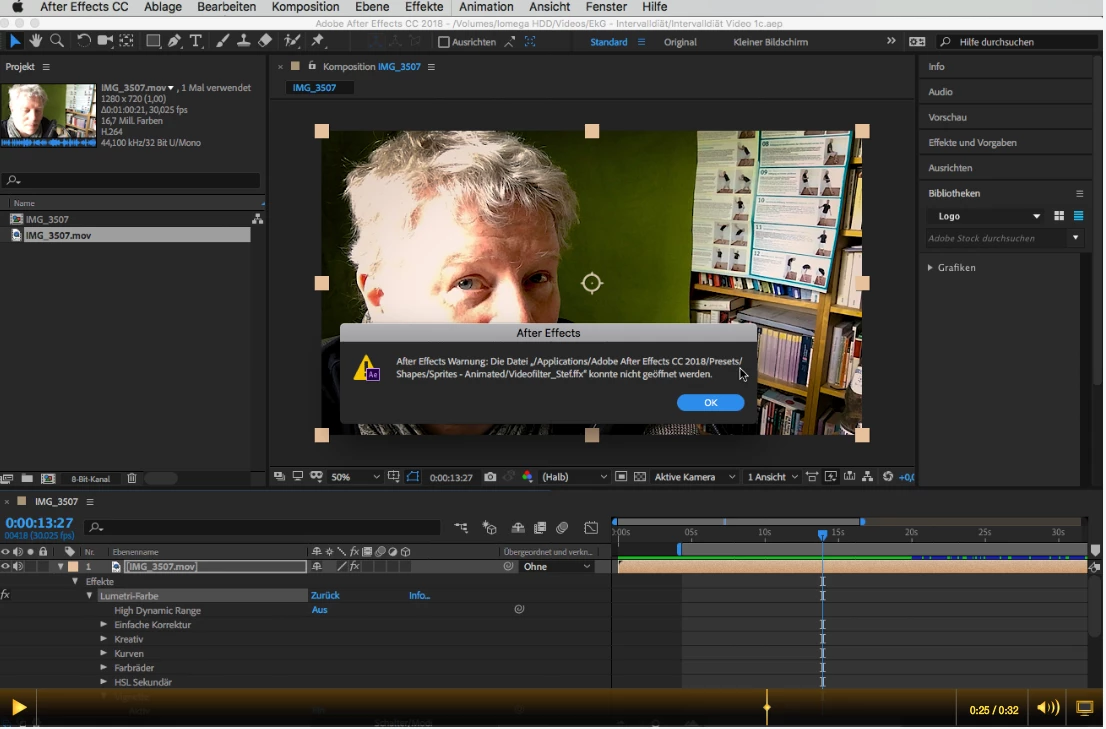
Task: Open the 1 Ansicht layout dropdown
Action: click(x=772, y=477)
